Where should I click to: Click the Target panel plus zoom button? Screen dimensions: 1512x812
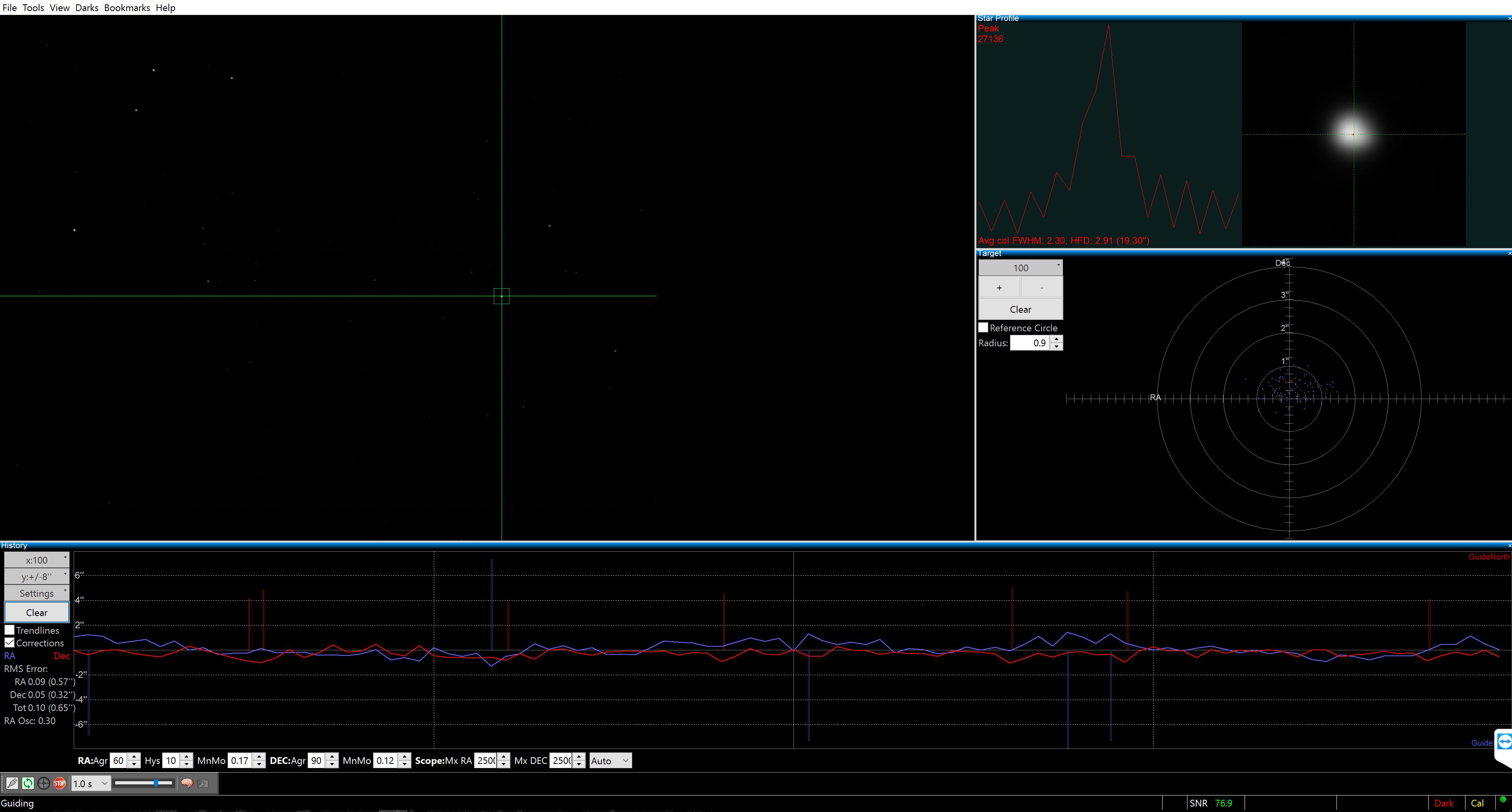point(999,288)
